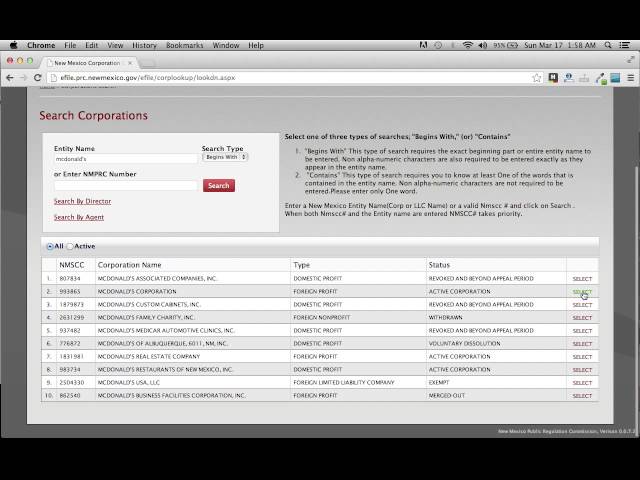Open the Bookmarks menu

[x=184, y=45]
